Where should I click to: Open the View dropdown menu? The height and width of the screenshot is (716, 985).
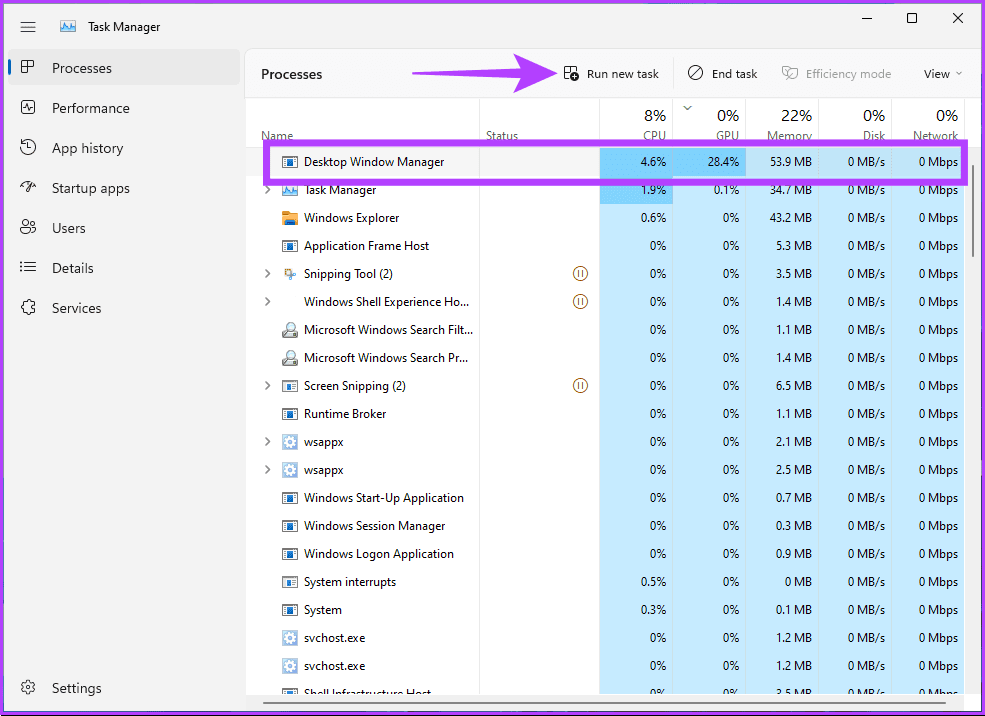(x=942, y=74)
